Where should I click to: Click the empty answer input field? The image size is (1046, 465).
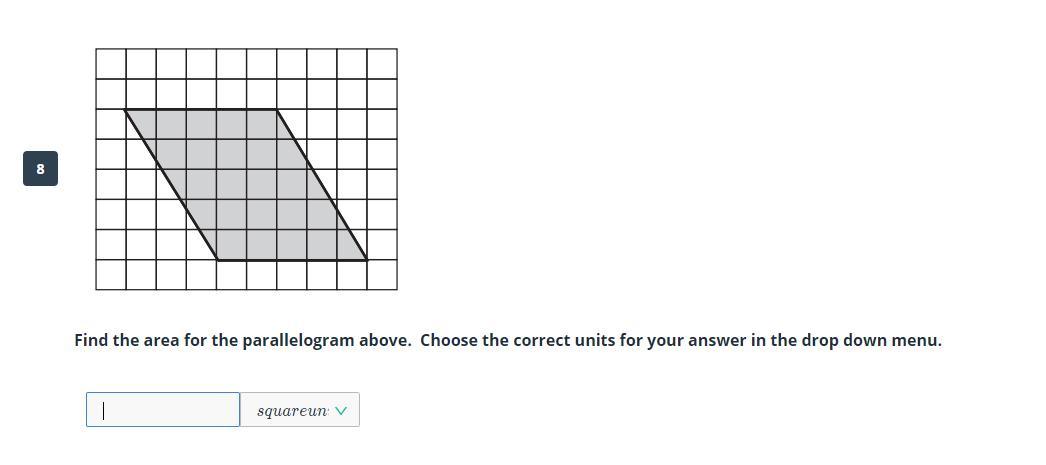pos(163,410)
